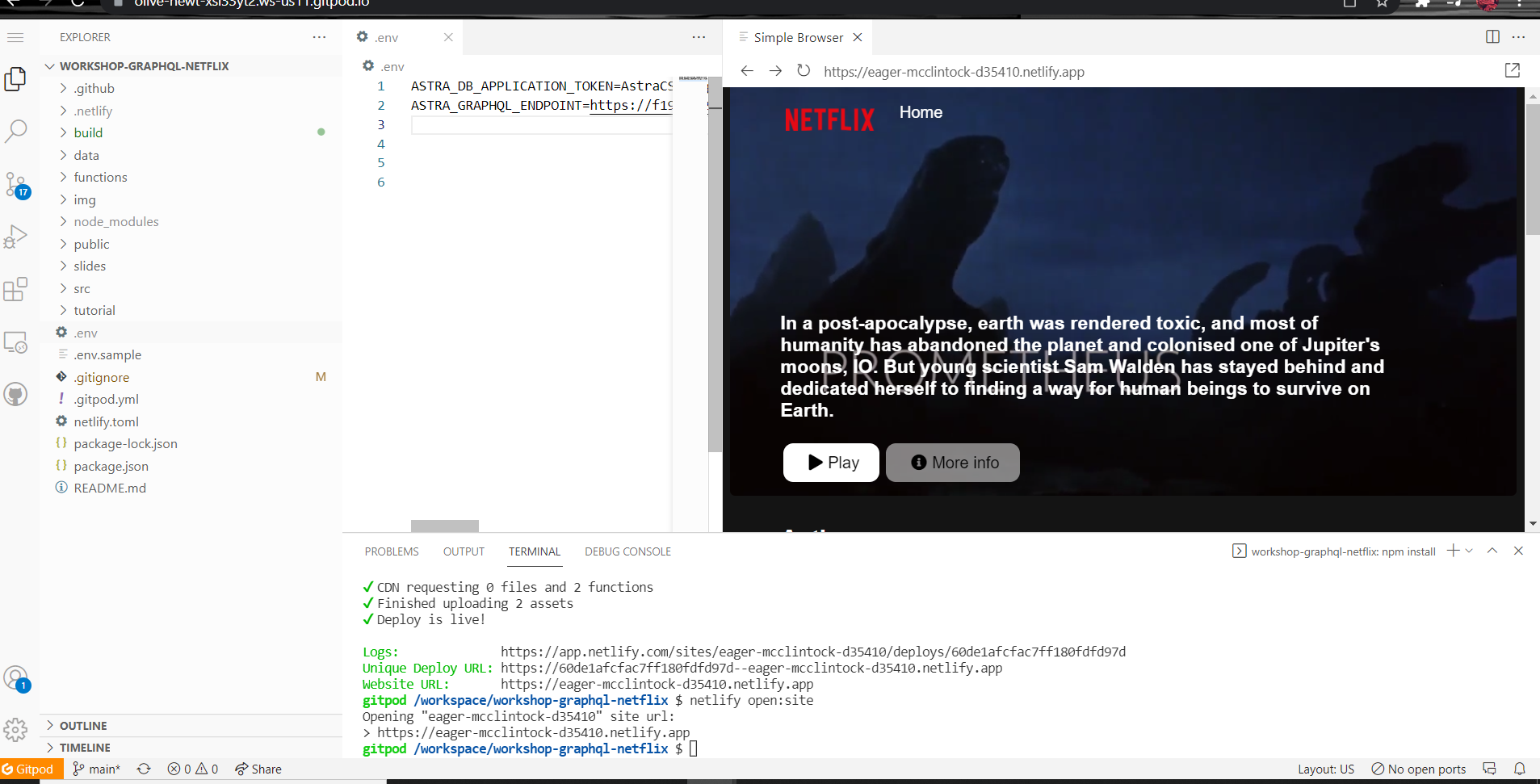Open the Source Control view with 17 changes
This screenshot has height=784, width=1540.
click(x=16, y=184)
